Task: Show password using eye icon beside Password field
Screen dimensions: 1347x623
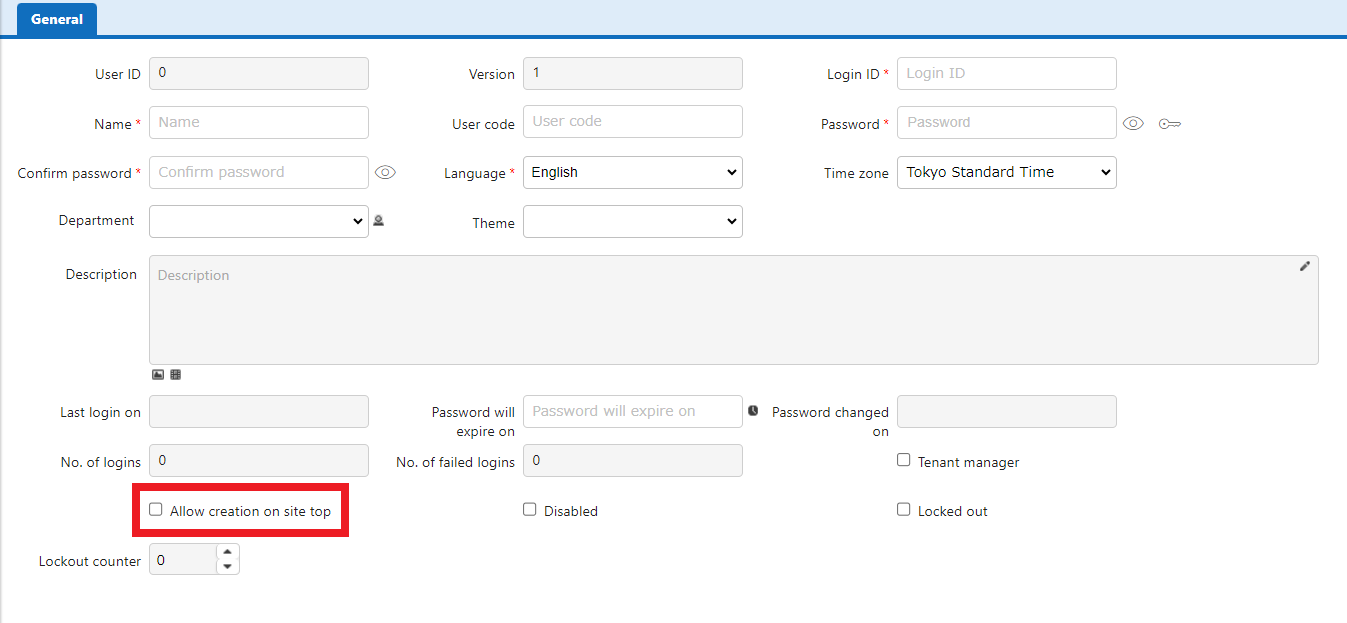Action: pos(1133,123)
